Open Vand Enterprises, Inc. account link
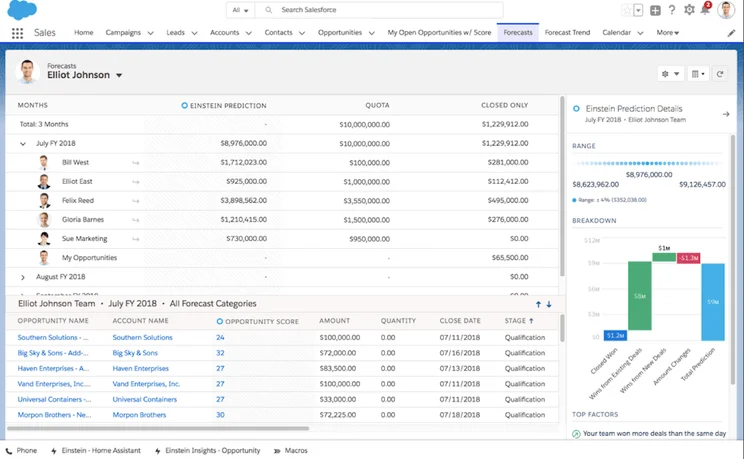Screen dimensions: 744x459 [x=146, y=384]
